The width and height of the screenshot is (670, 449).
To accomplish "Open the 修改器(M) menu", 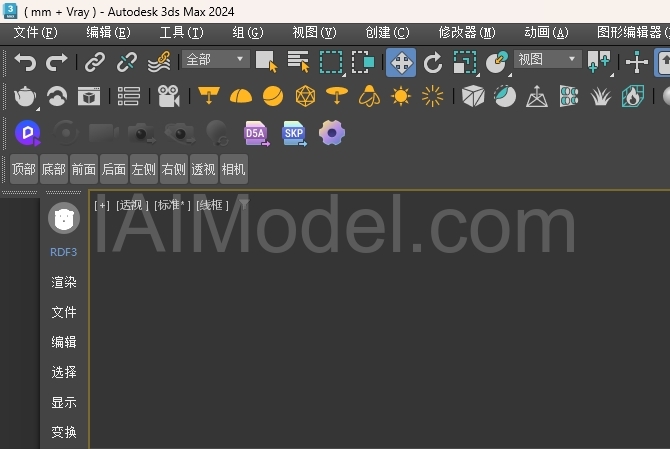I will tap(467, 32).
